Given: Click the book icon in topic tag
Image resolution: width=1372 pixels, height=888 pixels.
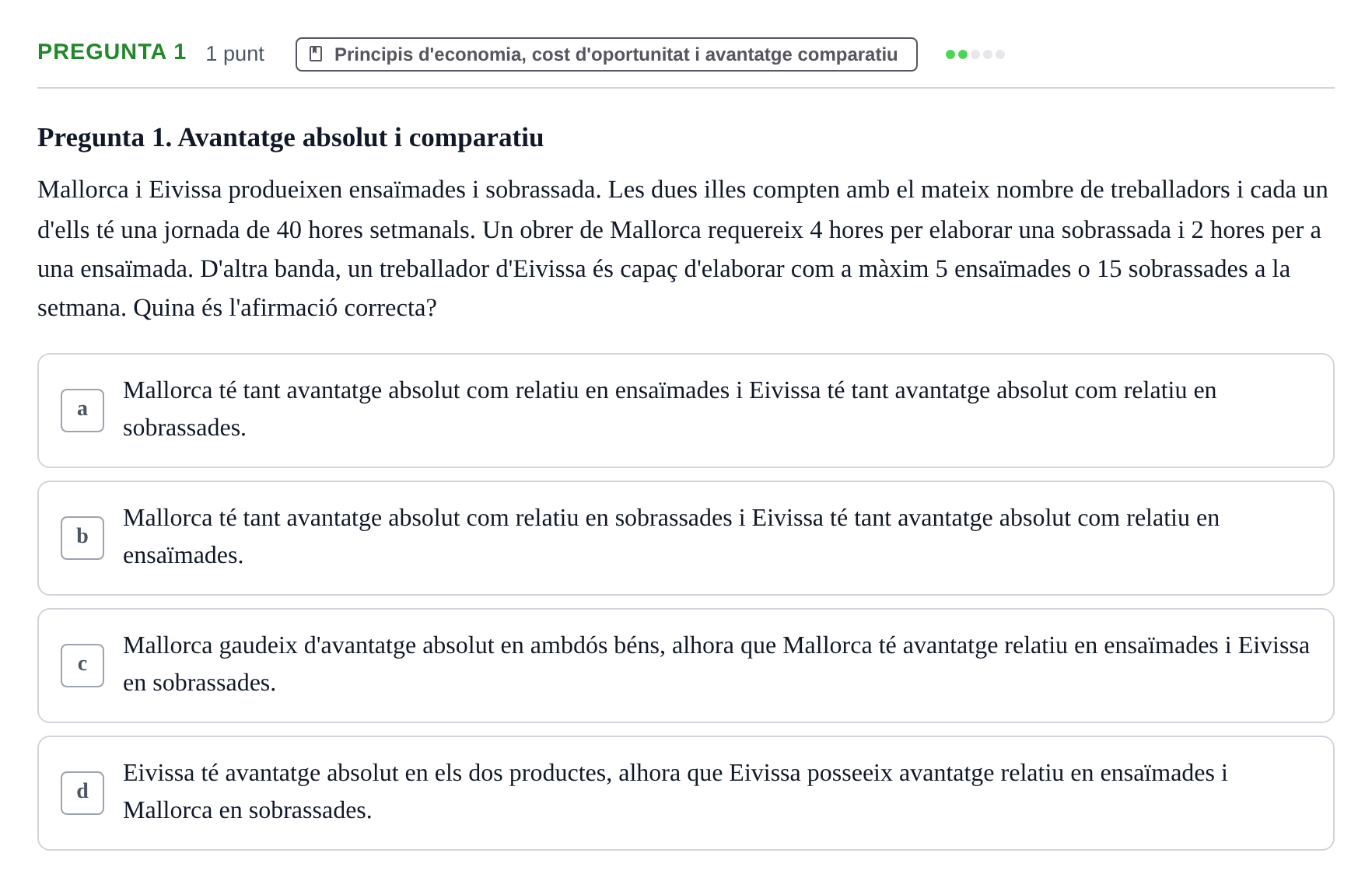Looking at the screenshot, I should click(316, 54).
